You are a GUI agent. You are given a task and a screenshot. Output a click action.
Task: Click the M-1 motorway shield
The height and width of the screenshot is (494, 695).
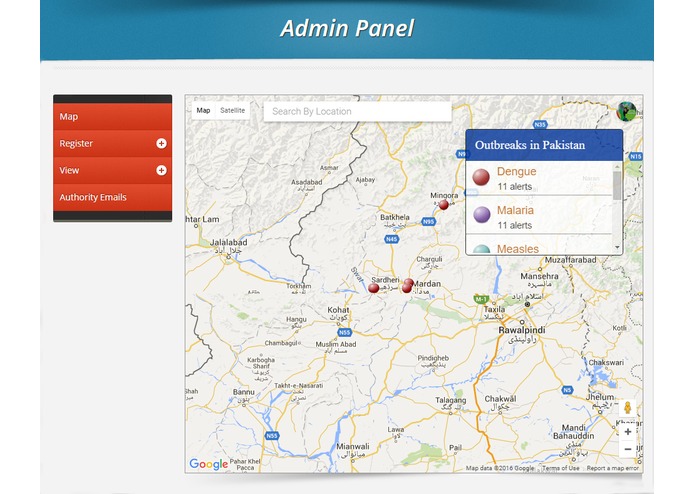tap(481, 299)
